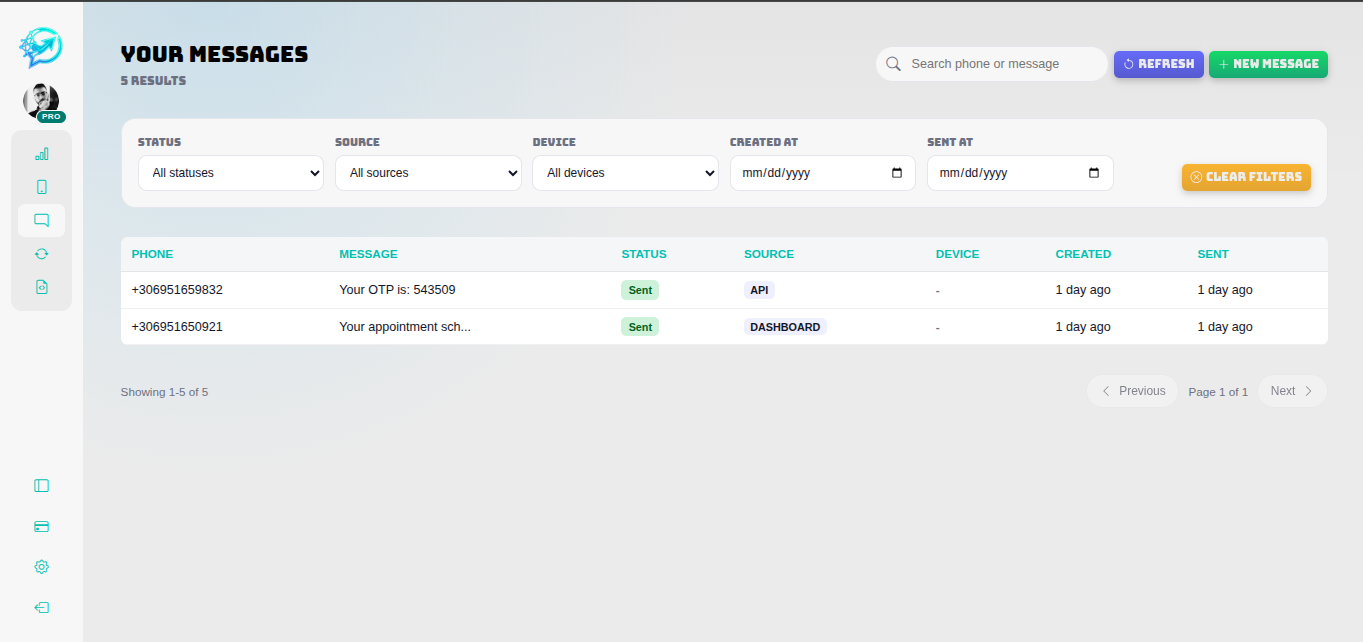Click the Refresh button

(1159, 64)
